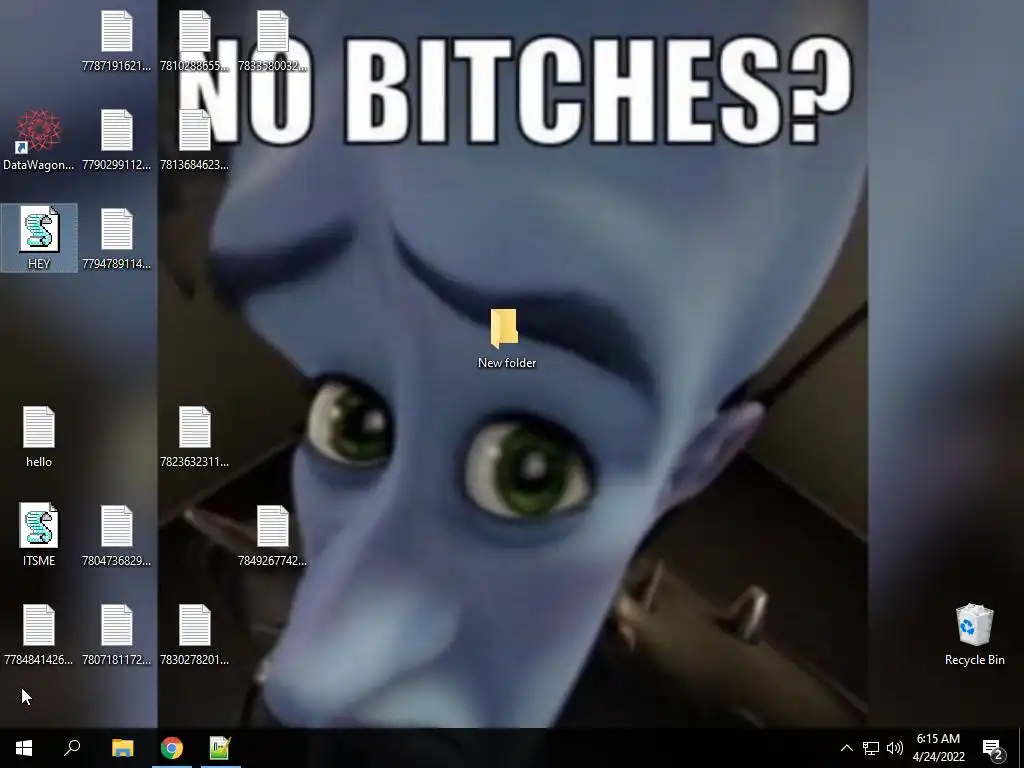This screenshot has width=1024, height=768.
Task: Select the 7833580032... file icon
Action: (x=273, y=31)
